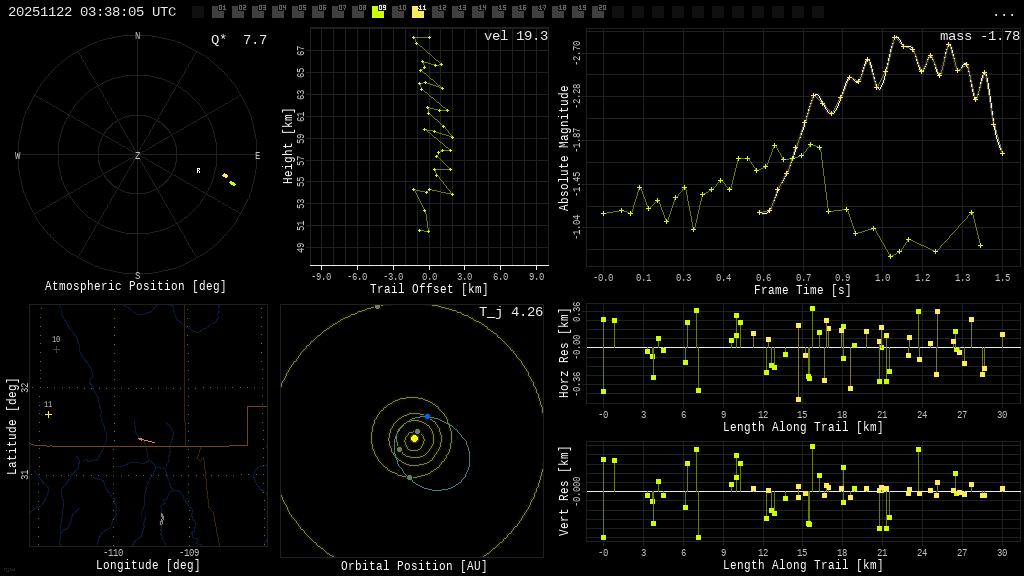Open the three-dots menu at top right
Image resolution: width=1024 pixels, height=576 pixels.
(x=1003, y=13)
